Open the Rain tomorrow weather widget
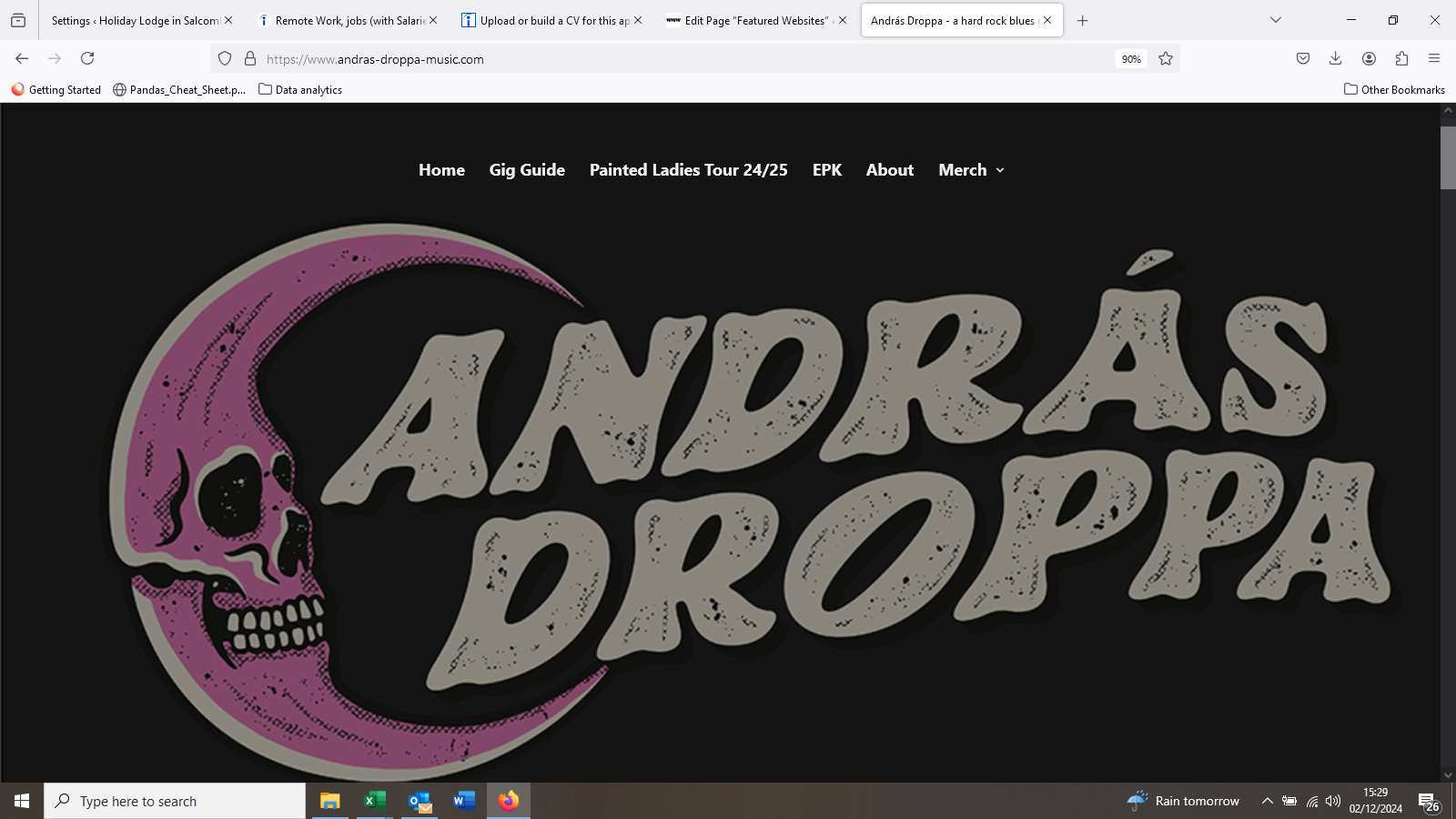The height and width of the screenshot is (819, 1456). point(1183,801)
